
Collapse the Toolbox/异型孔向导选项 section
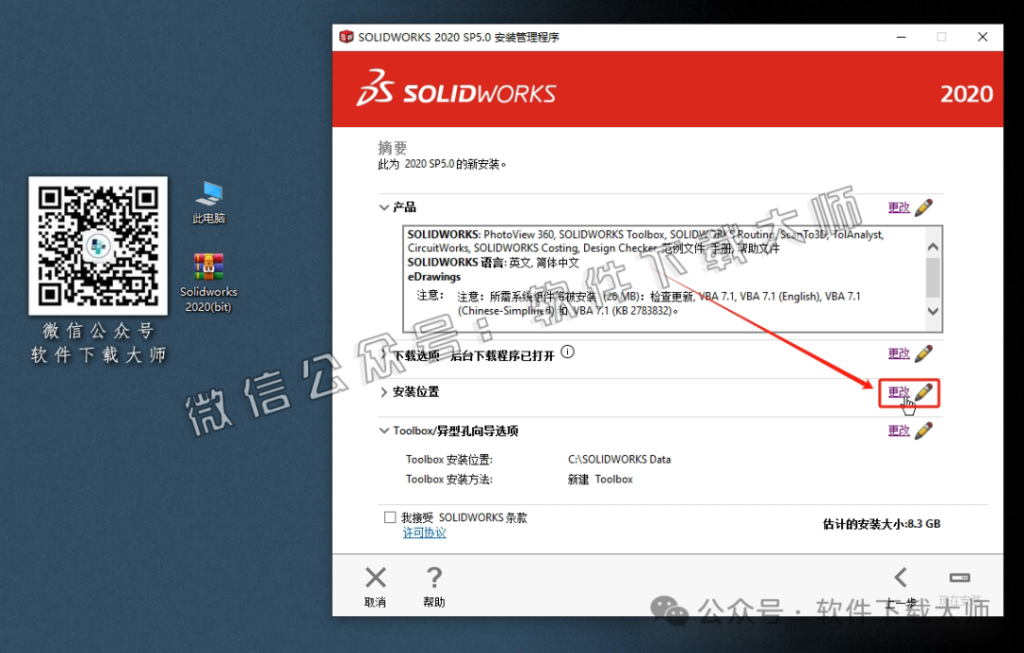click(385, 430)
